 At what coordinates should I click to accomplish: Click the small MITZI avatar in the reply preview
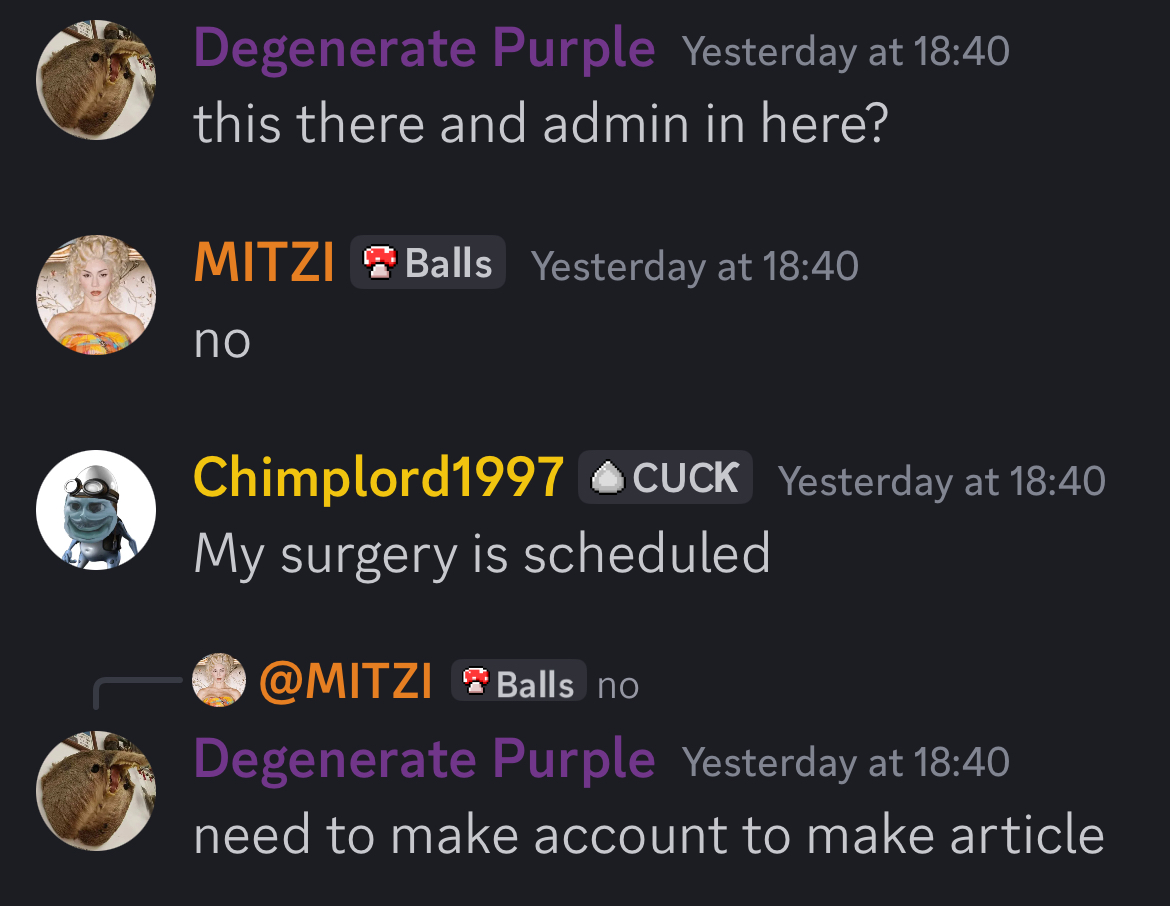[218, 680]
